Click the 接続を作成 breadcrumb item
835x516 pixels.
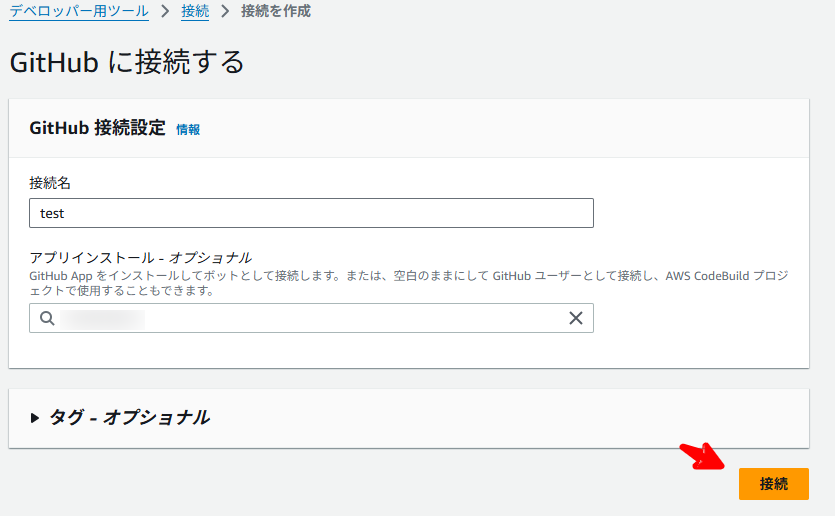click(x=275, y=11)
